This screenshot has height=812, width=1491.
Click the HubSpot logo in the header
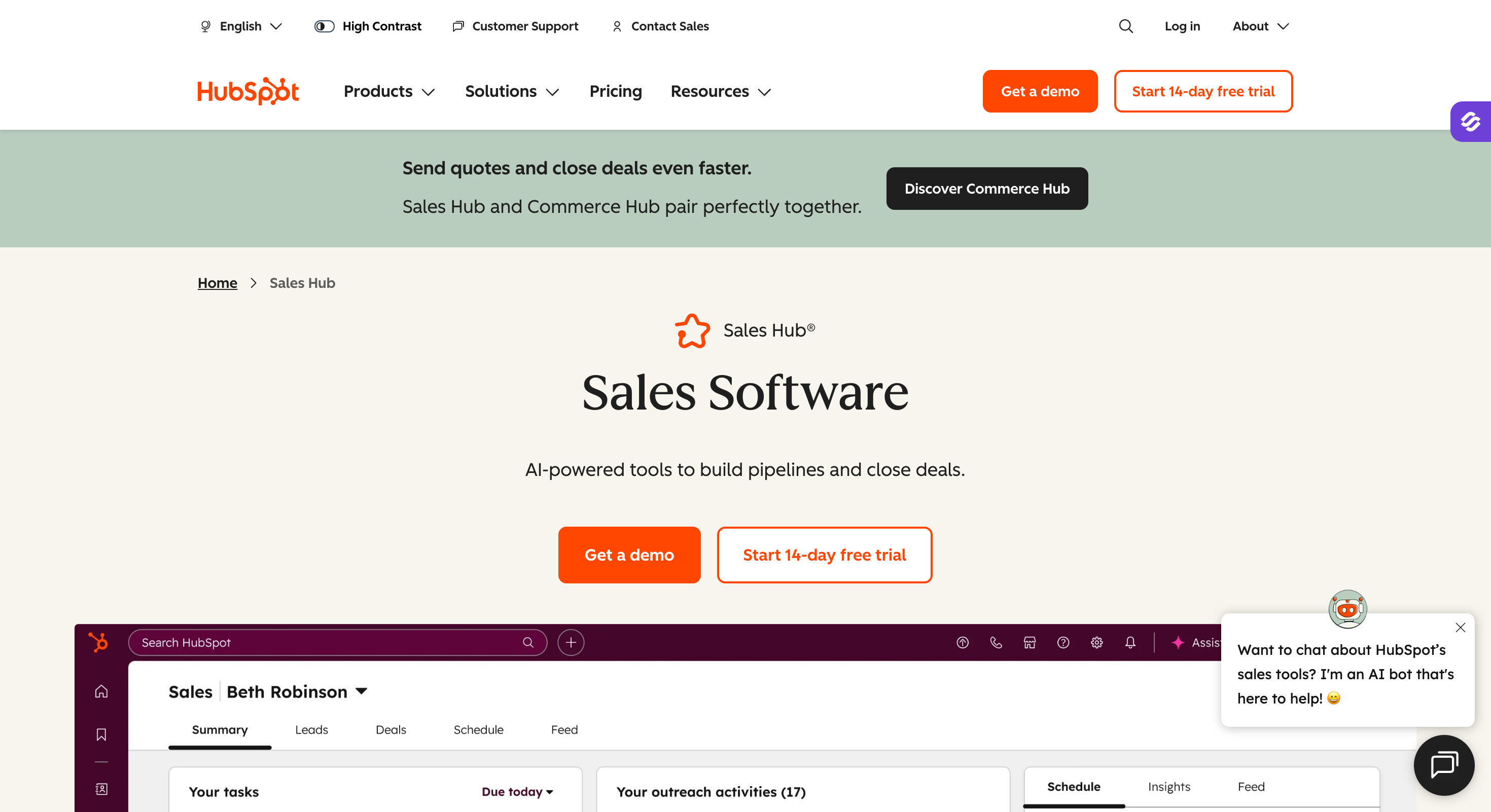(247, 91)
